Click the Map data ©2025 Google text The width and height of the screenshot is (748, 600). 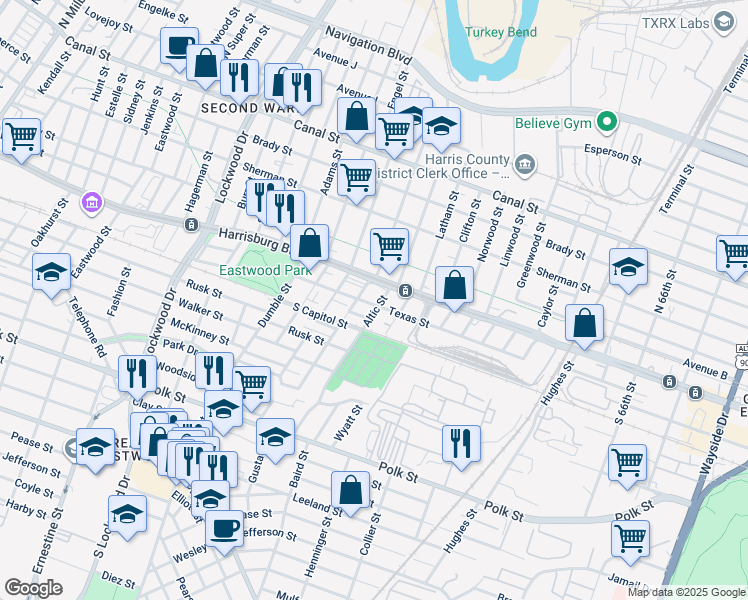point(686,593)
